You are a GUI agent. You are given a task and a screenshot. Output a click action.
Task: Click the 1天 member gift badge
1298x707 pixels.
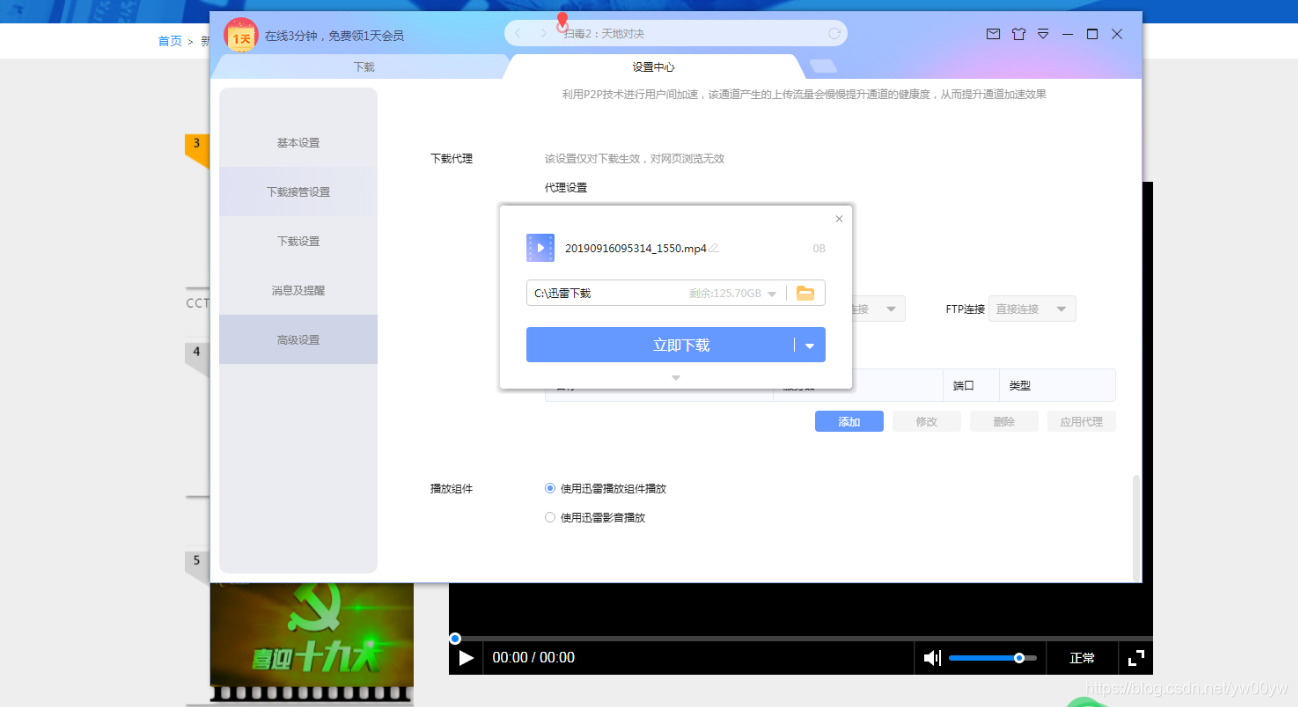click(x=241, y=36)
